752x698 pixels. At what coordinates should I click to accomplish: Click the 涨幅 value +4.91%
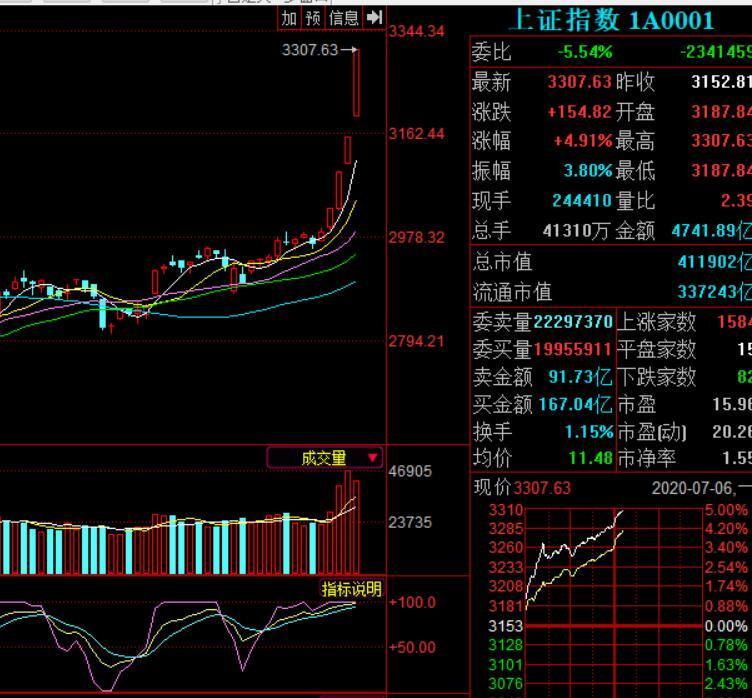point(583,141)
